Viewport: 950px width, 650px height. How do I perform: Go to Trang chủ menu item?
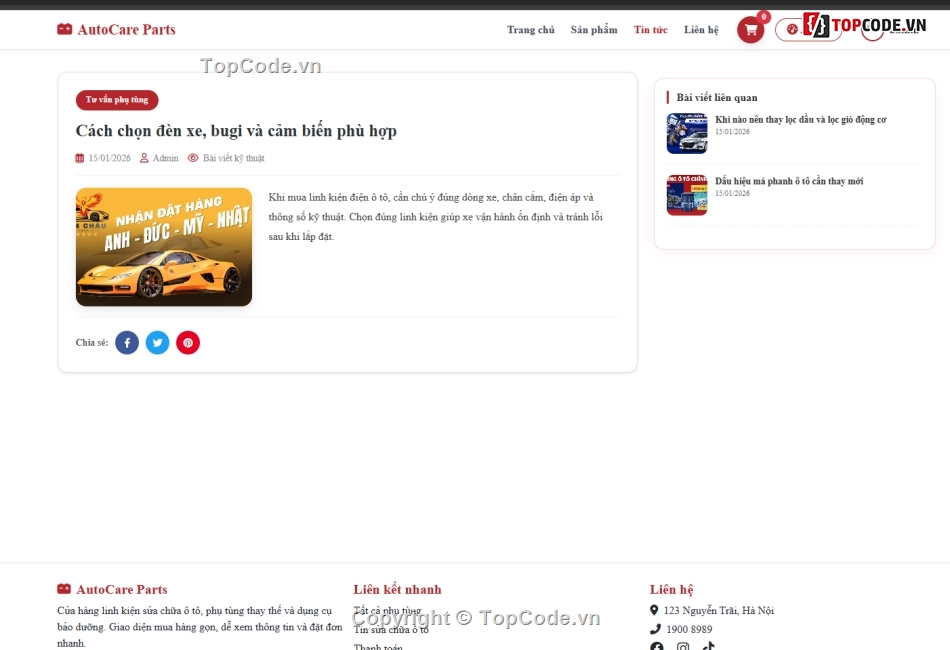click(531, 30)
